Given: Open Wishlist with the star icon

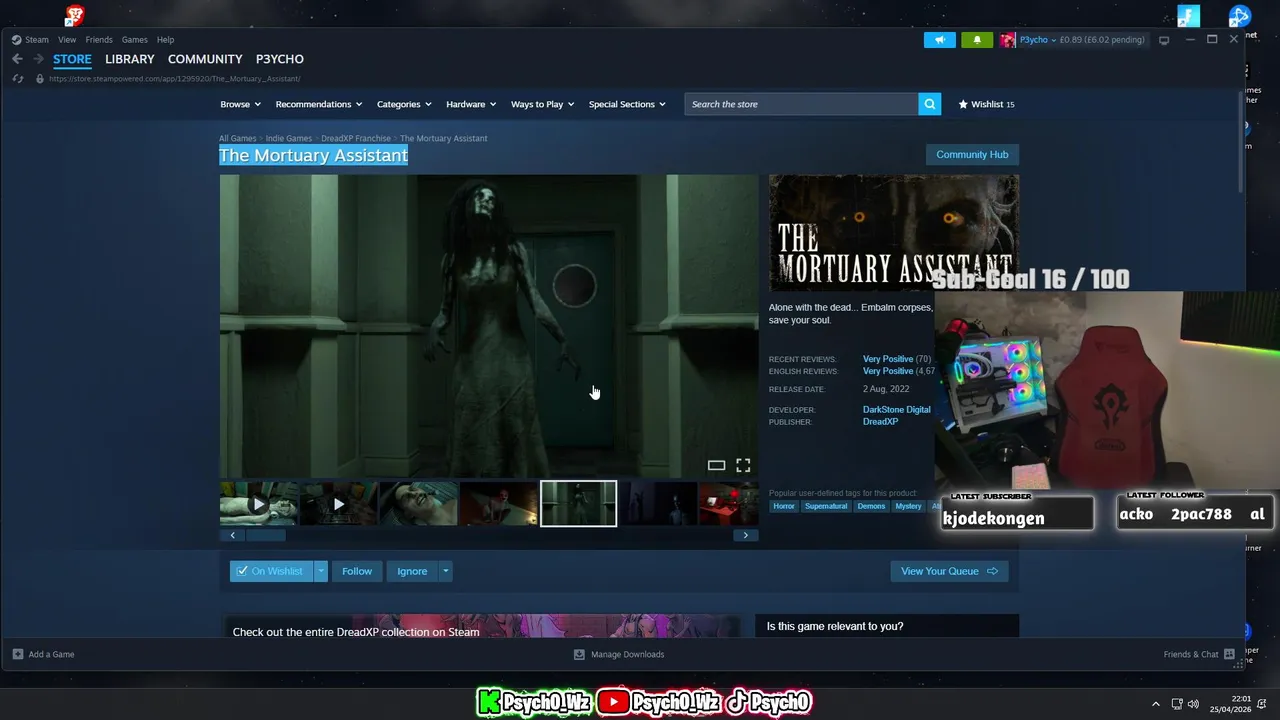Looking at the screenshot, I should point(963,104).
